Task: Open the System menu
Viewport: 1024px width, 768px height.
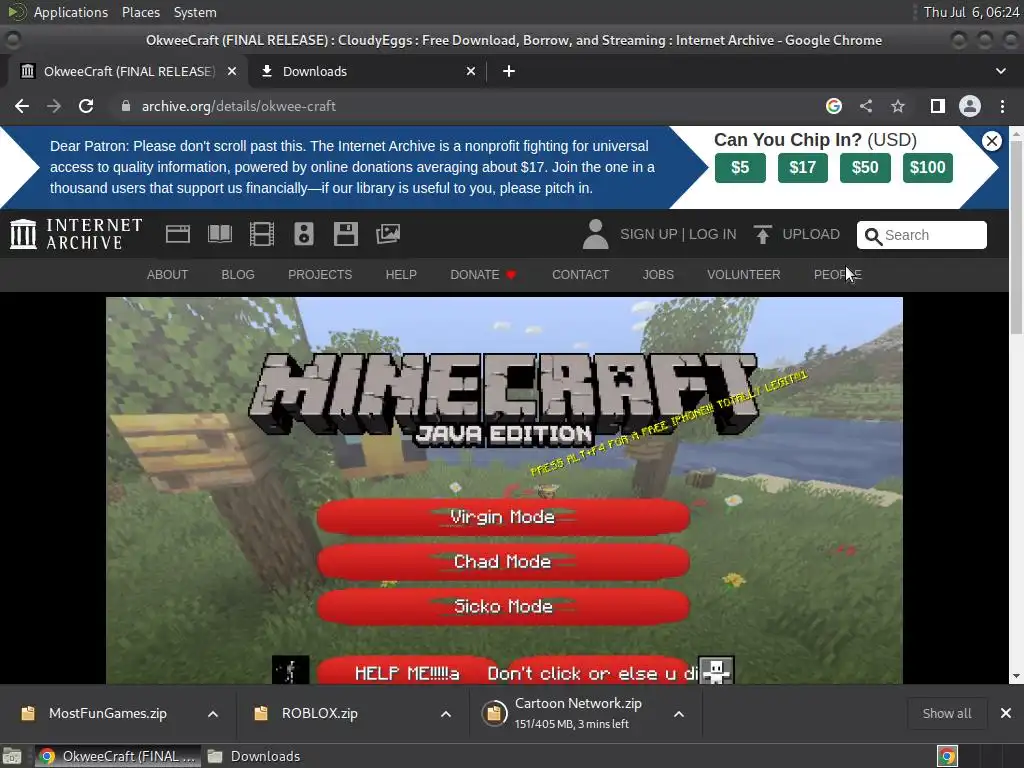Action: pos(195,12)
